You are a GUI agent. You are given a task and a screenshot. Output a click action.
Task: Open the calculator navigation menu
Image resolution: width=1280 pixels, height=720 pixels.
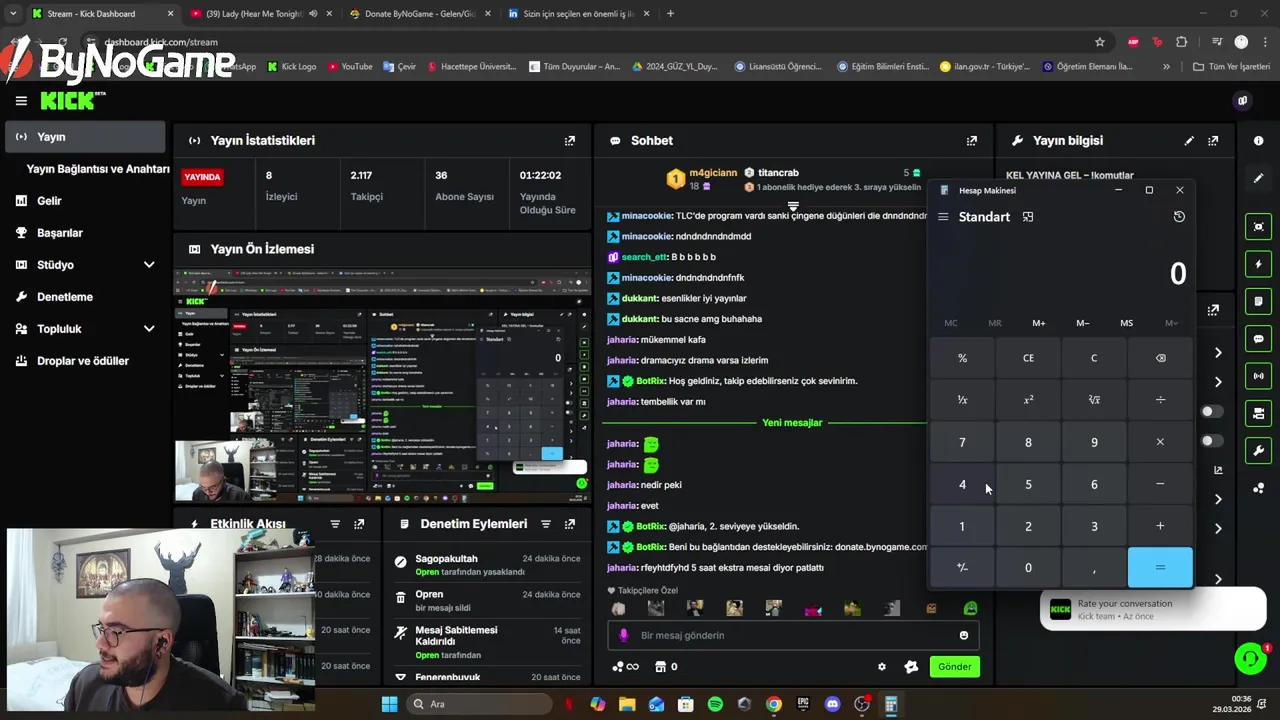(943, 217)
